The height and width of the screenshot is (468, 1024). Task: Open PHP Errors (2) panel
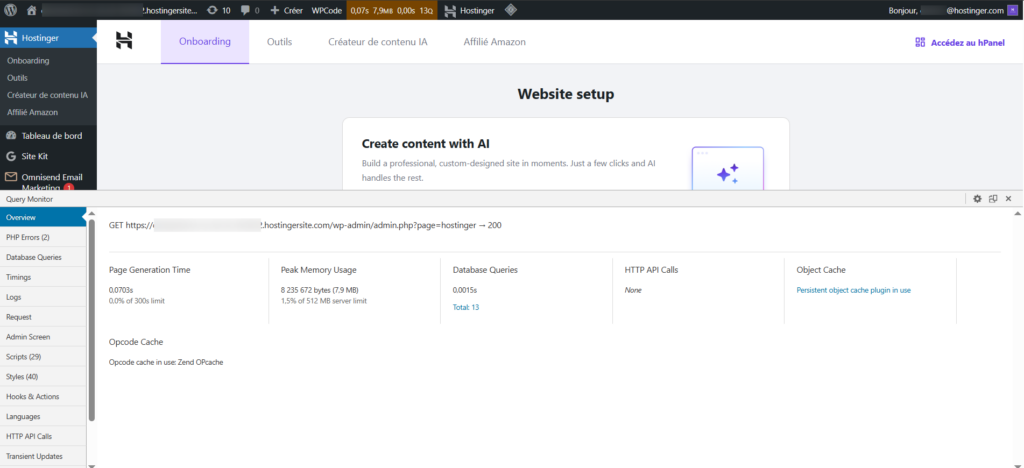[28, 237]
